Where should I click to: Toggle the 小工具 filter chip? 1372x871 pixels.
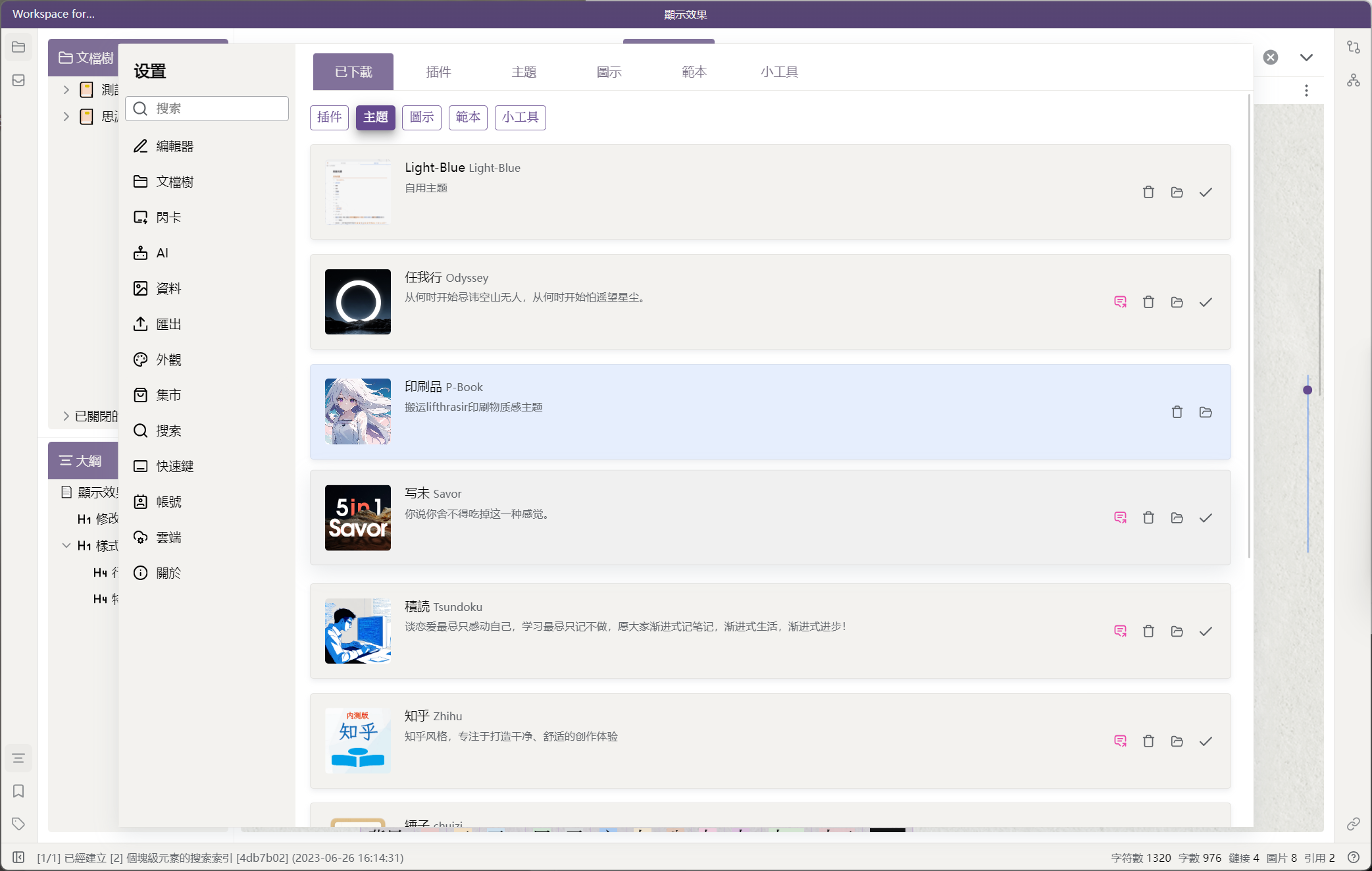tap(520, 117)
